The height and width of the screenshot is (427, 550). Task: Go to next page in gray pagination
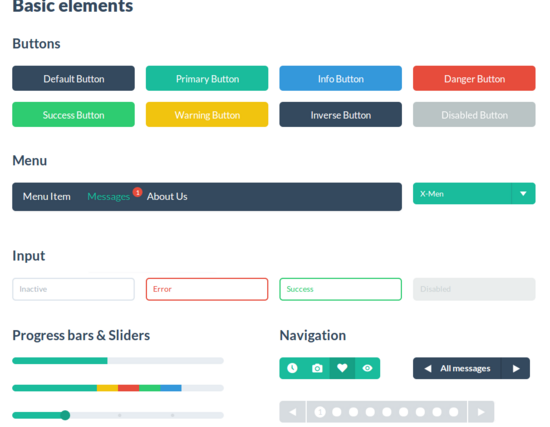tap(481, 412)
